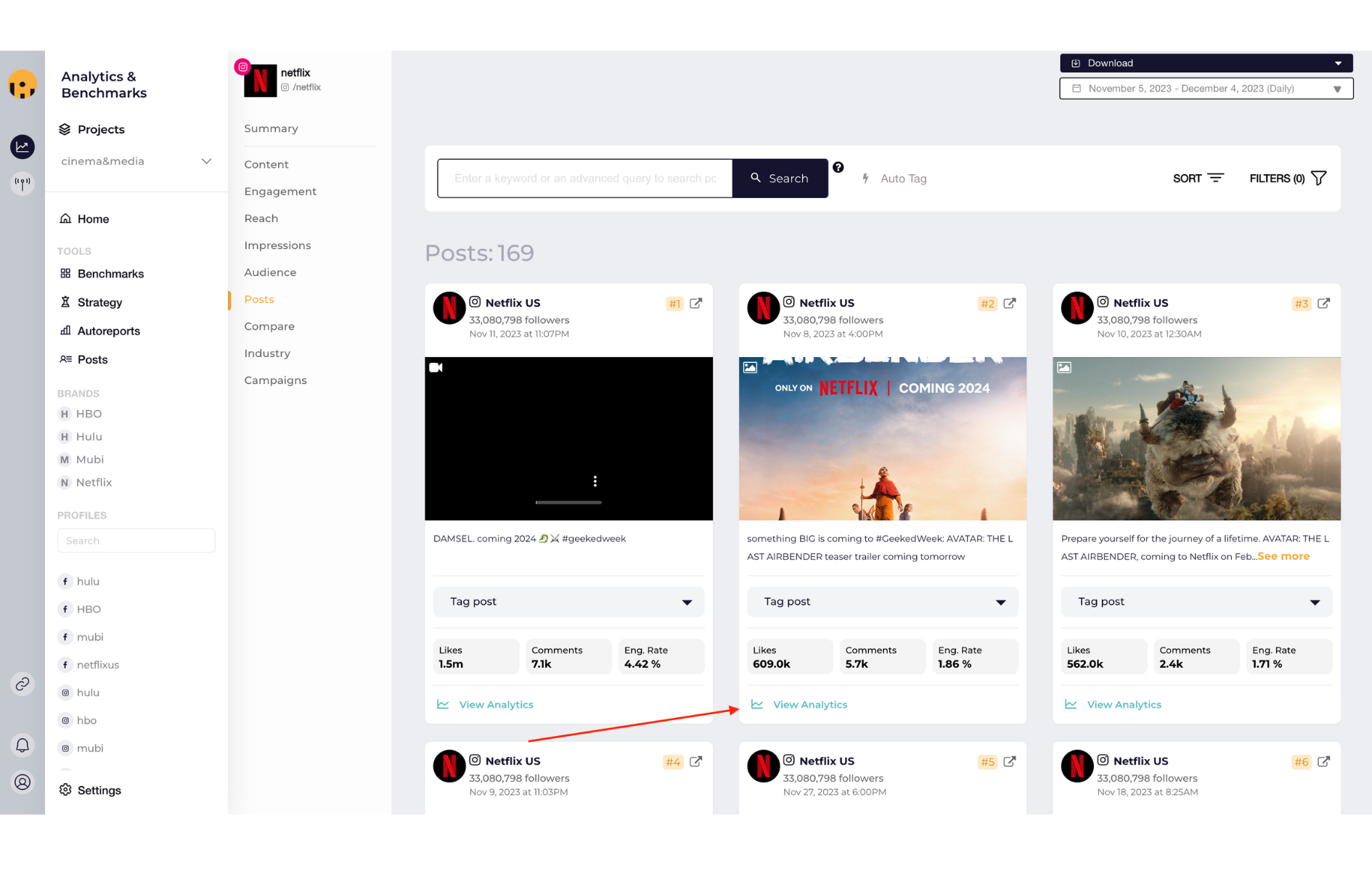Click the Profiles search field
The height and width of the screenshot is (871, 1372).
136,541
